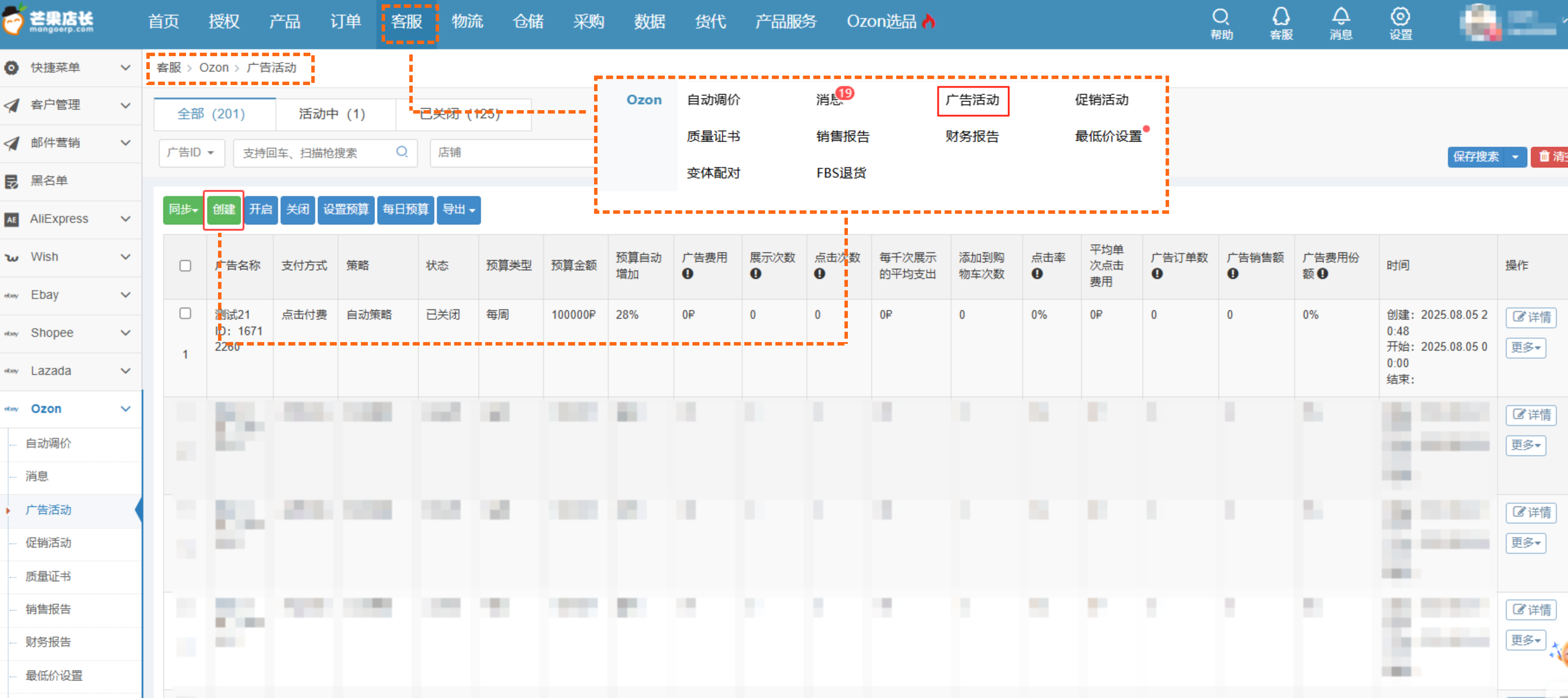
Task: Open 销售报告 in the Ozon sidebar submenu
Action: 48,609
